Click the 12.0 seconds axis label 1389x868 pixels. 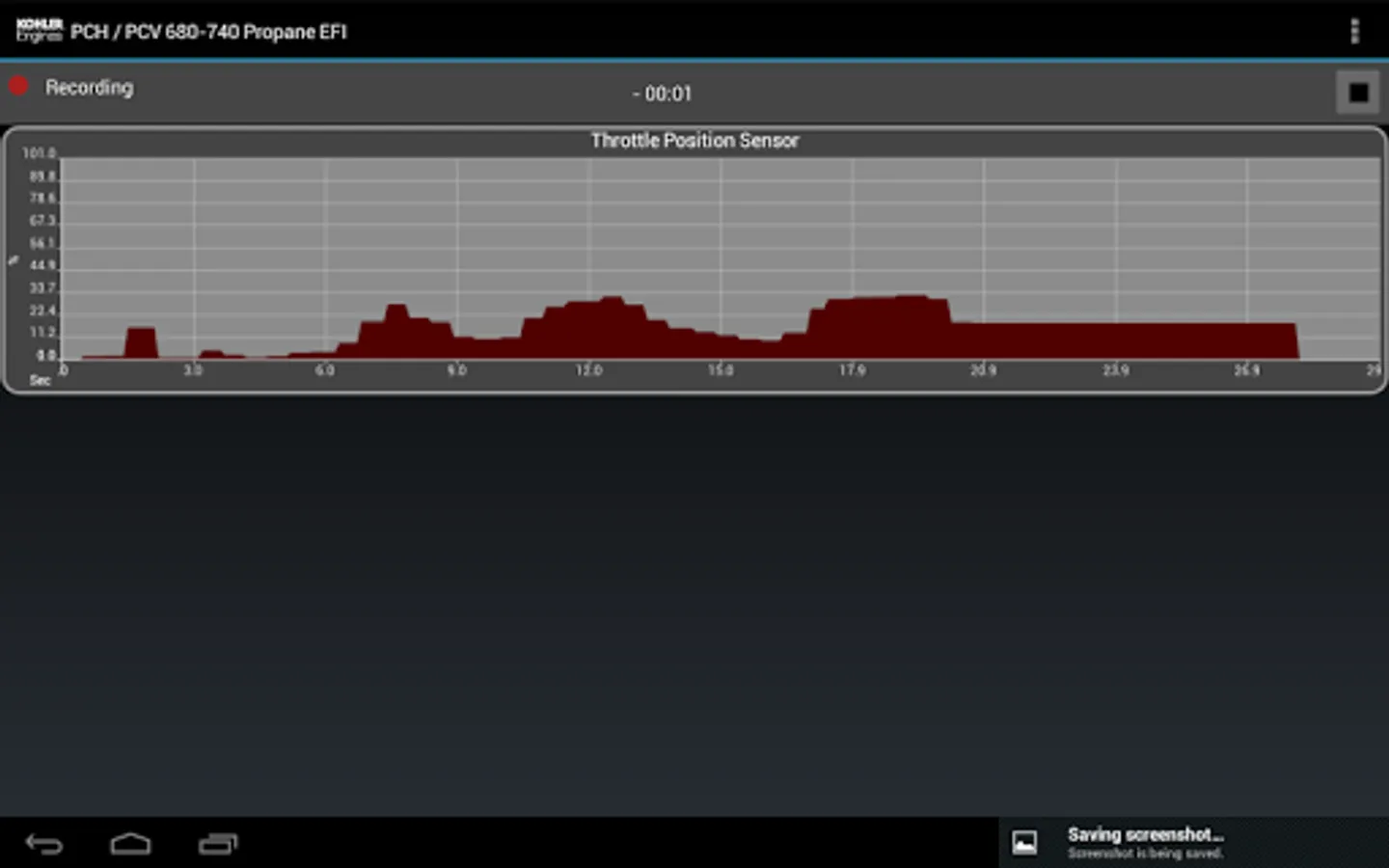[x=588, y=370]
